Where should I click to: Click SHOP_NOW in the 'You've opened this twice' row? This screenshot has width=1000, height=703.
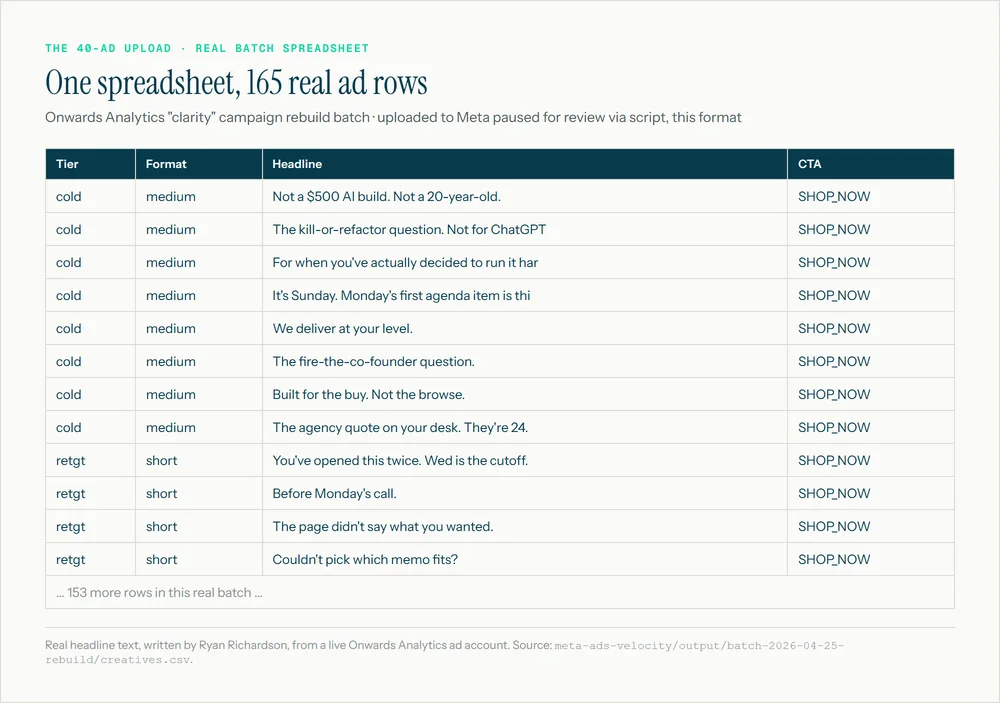(834, 461)
